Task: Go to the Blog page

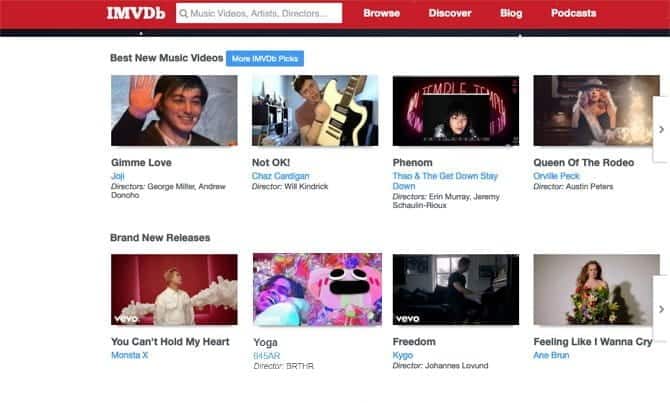Action: pos(511,14)
